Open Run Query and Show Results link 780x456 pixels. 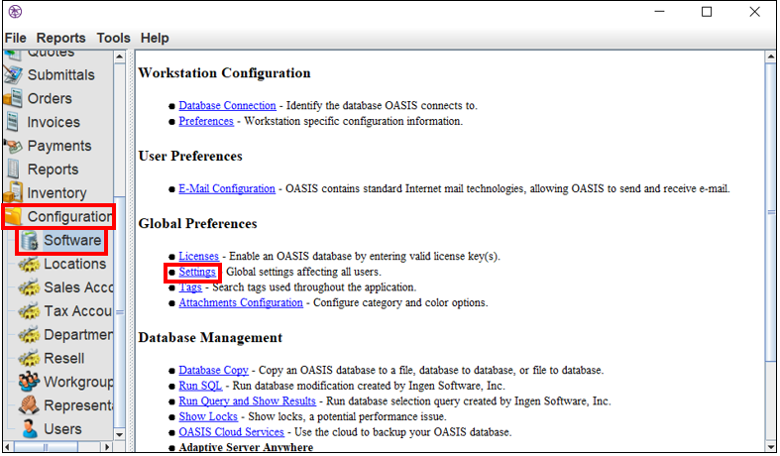(x=247, y=401)
